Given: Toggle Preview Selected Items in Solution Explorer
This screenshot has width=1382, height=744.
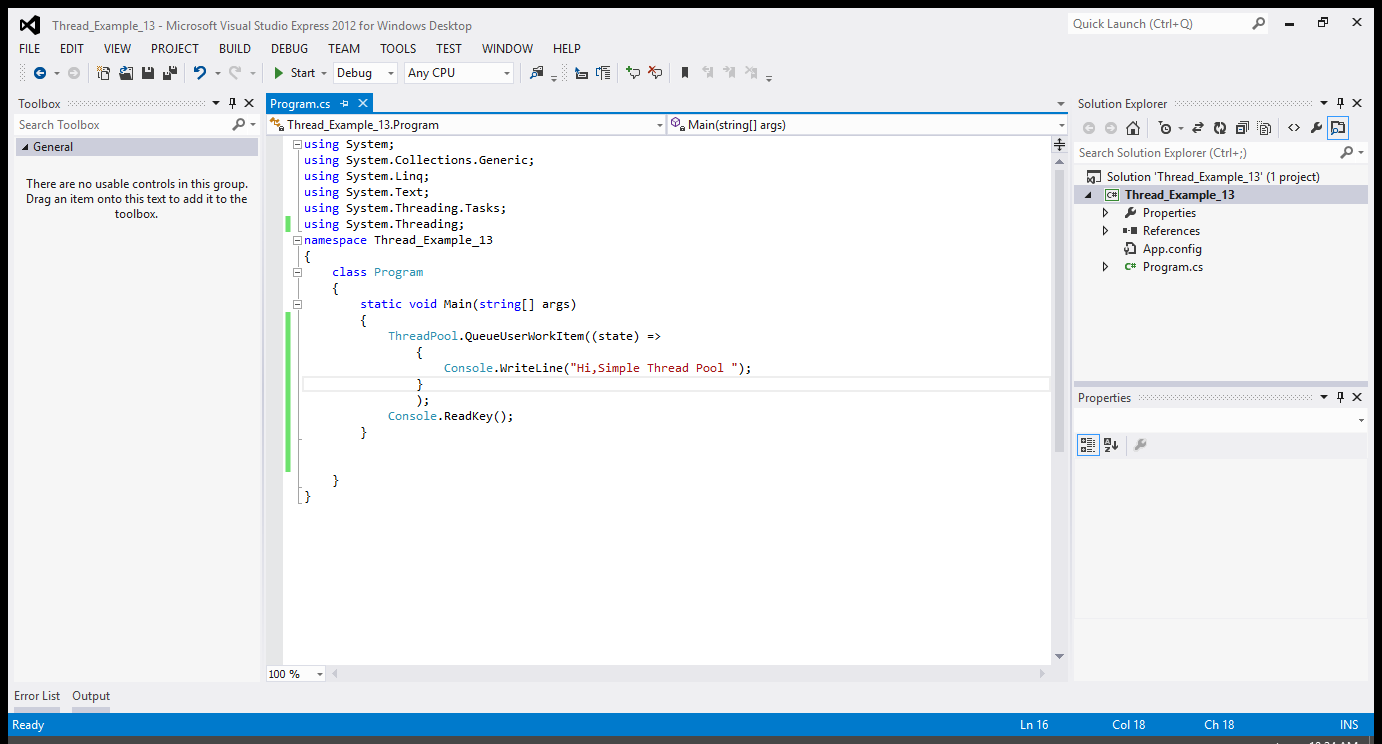Looking at the screenshot, I should point(1338,128).
